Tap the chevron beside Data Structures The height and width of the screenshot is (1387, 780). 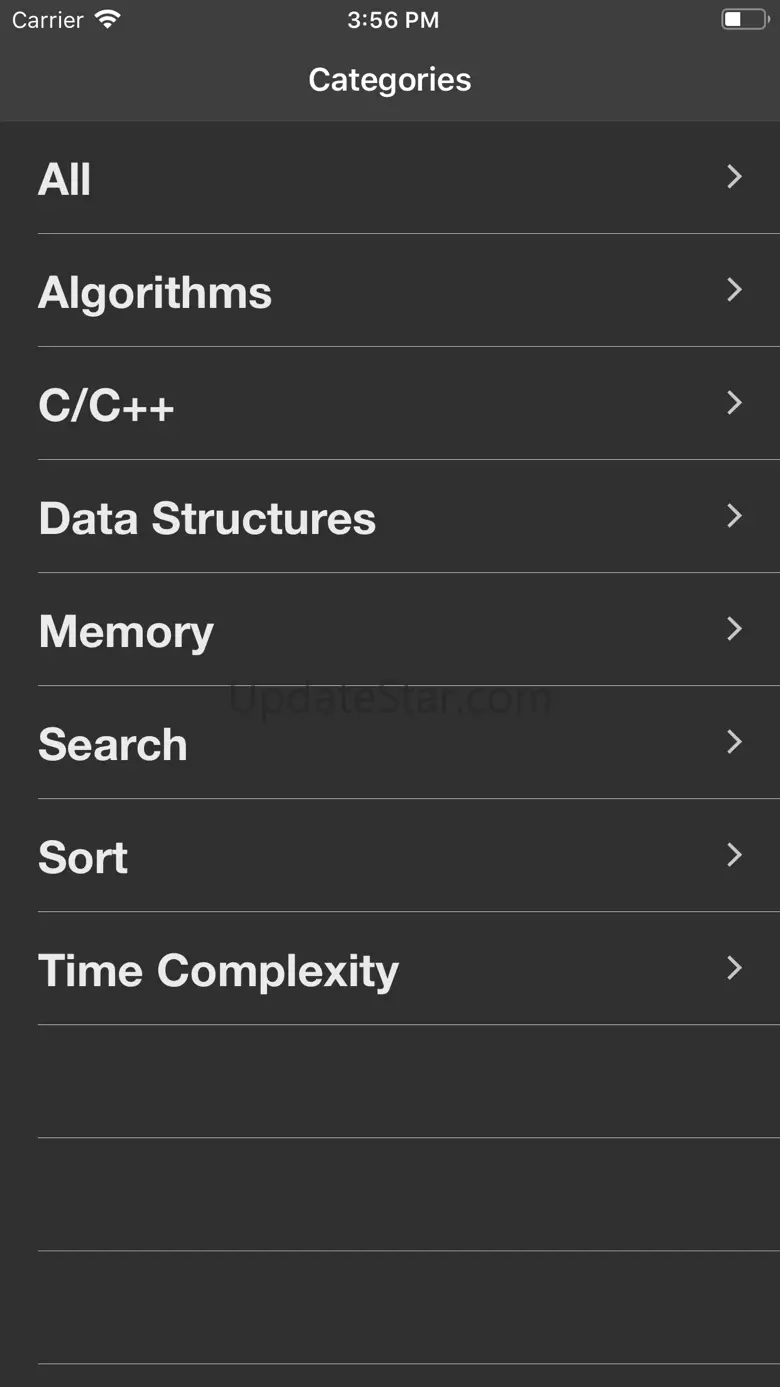point(734,516)
